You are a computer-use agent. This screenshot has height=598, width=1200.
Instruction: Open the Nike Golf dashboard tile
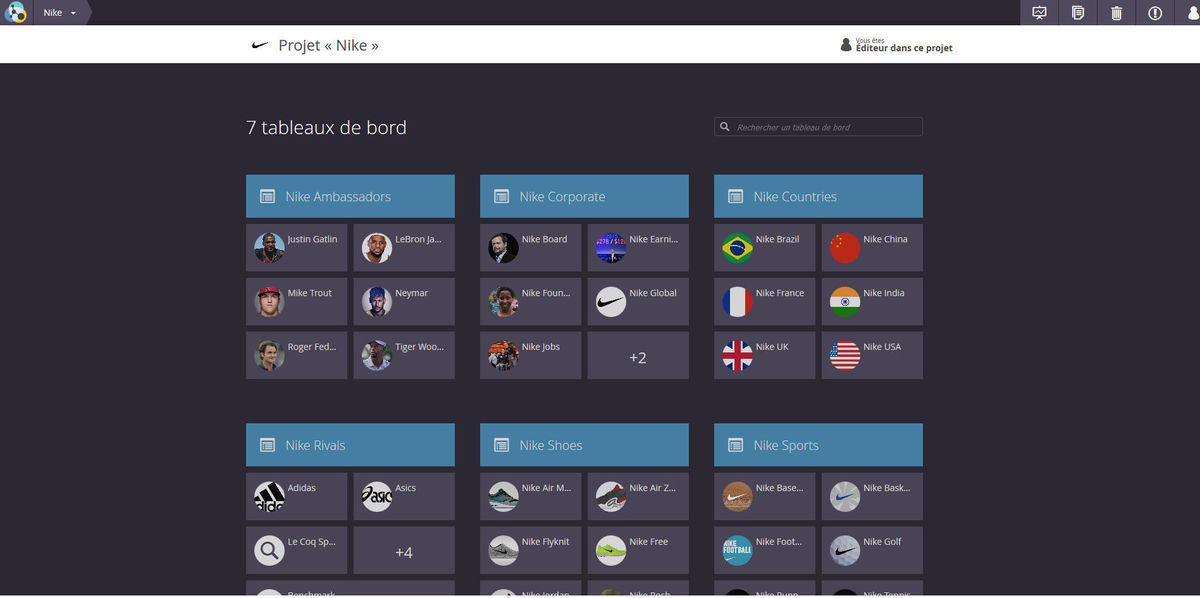[x=872, y=551]
